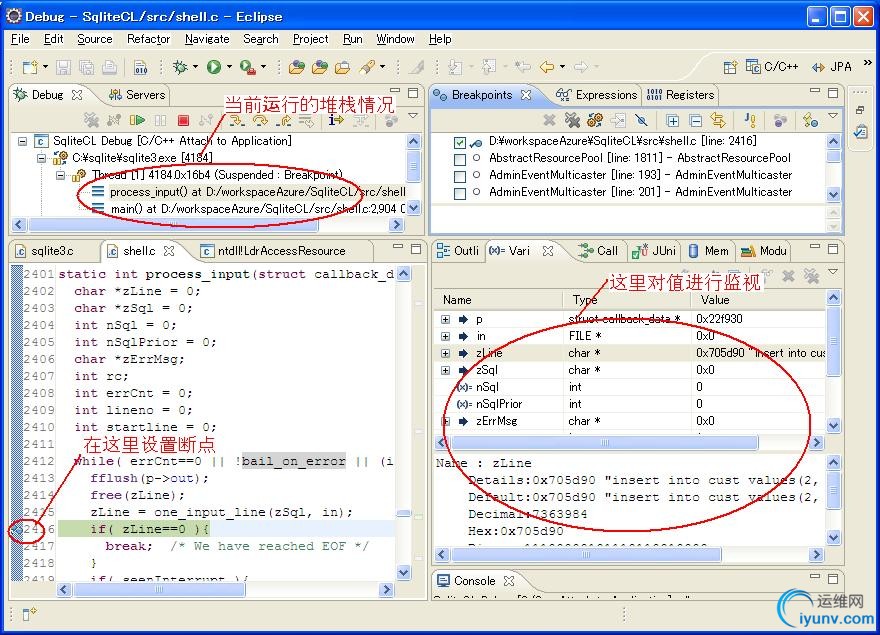Click the Step Into icon
The width and height of the screenshot is (880, 635).
(x=238, y=120)
